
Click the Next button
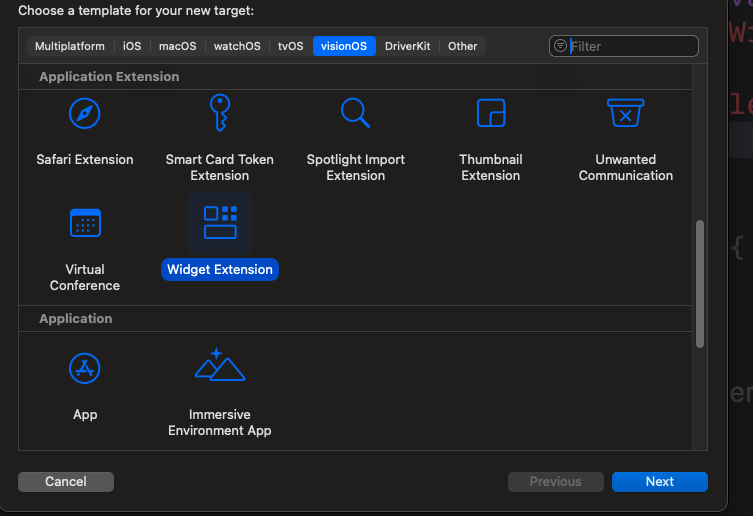659,481
